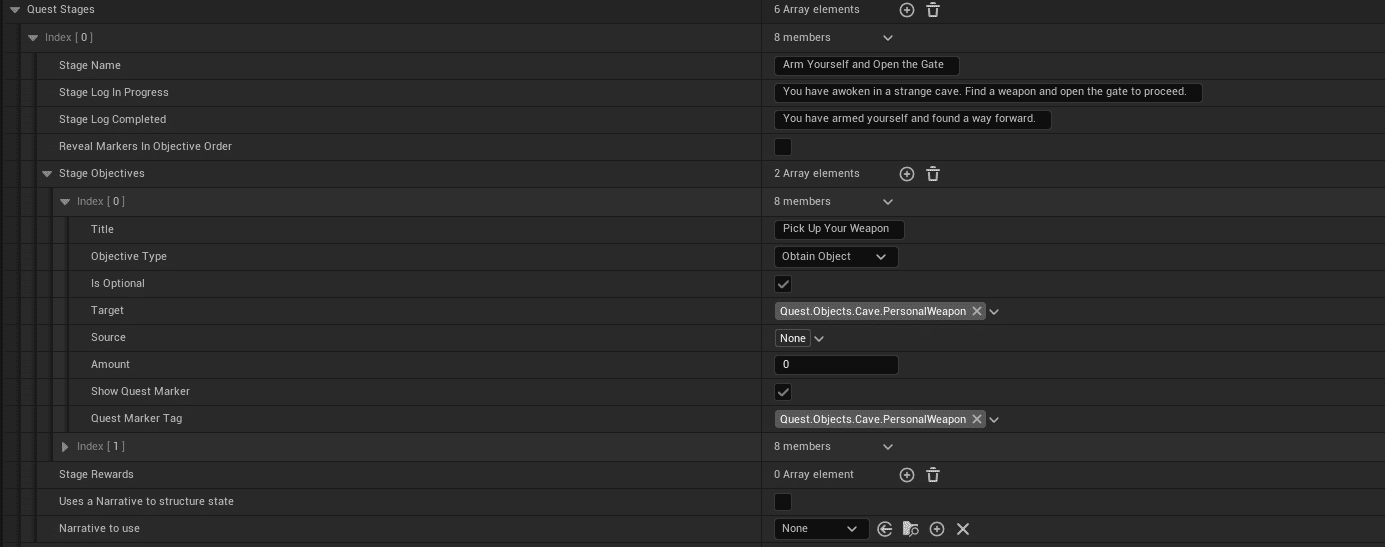1385x547 pixels.
Task: Collapse Quest Stages Index [0]
Action: point(33,38)
